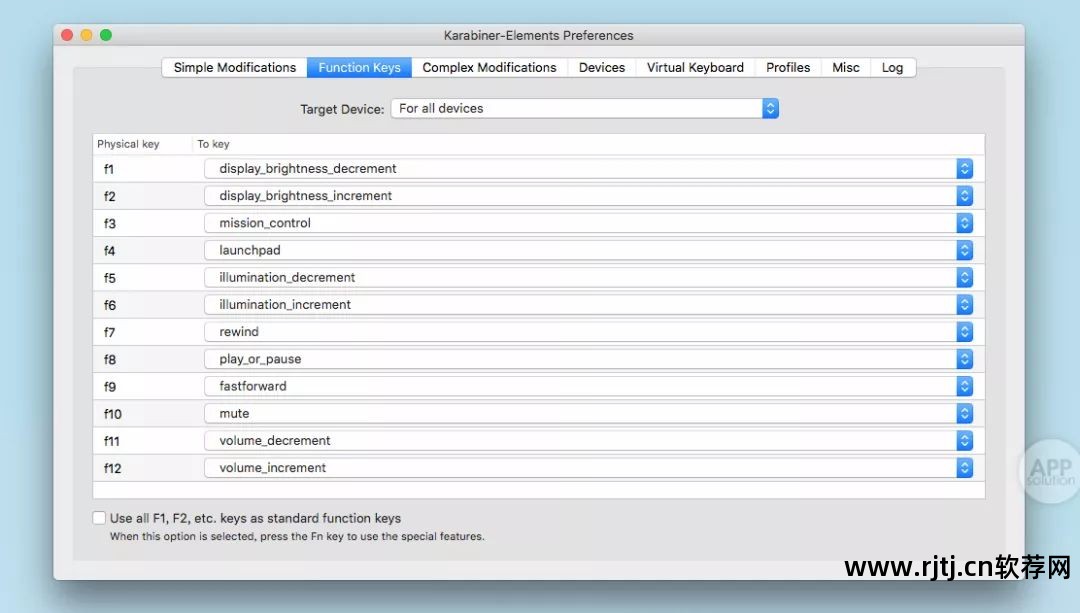Select the f9 physical key label
The width and height of the screenshot is (1080, 613).
coord(110,386)
